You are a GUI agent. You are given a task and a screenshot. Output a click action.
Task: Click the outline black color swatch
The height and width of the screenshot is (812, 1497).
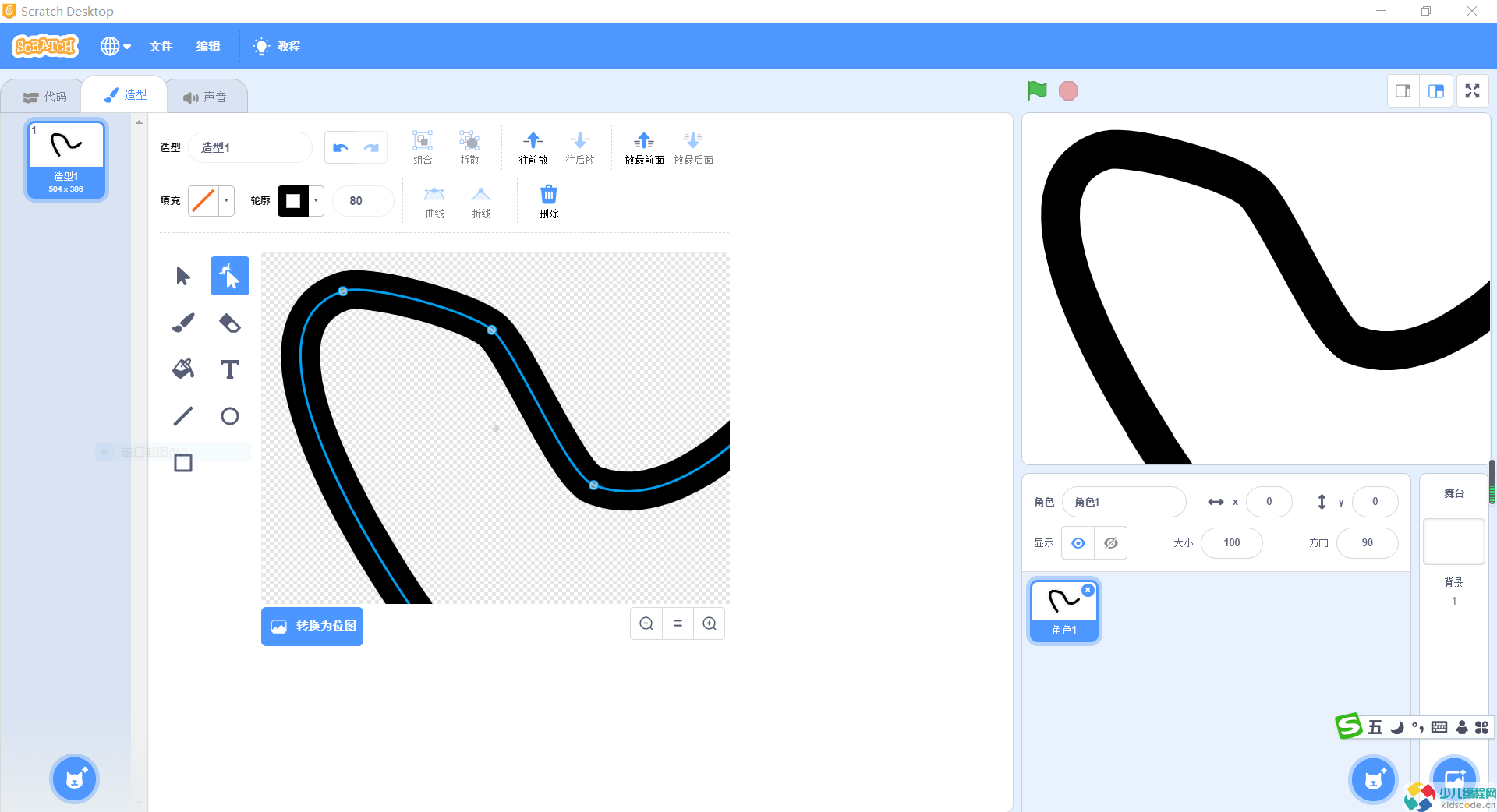pyautogui.click(x=294, y=200)
